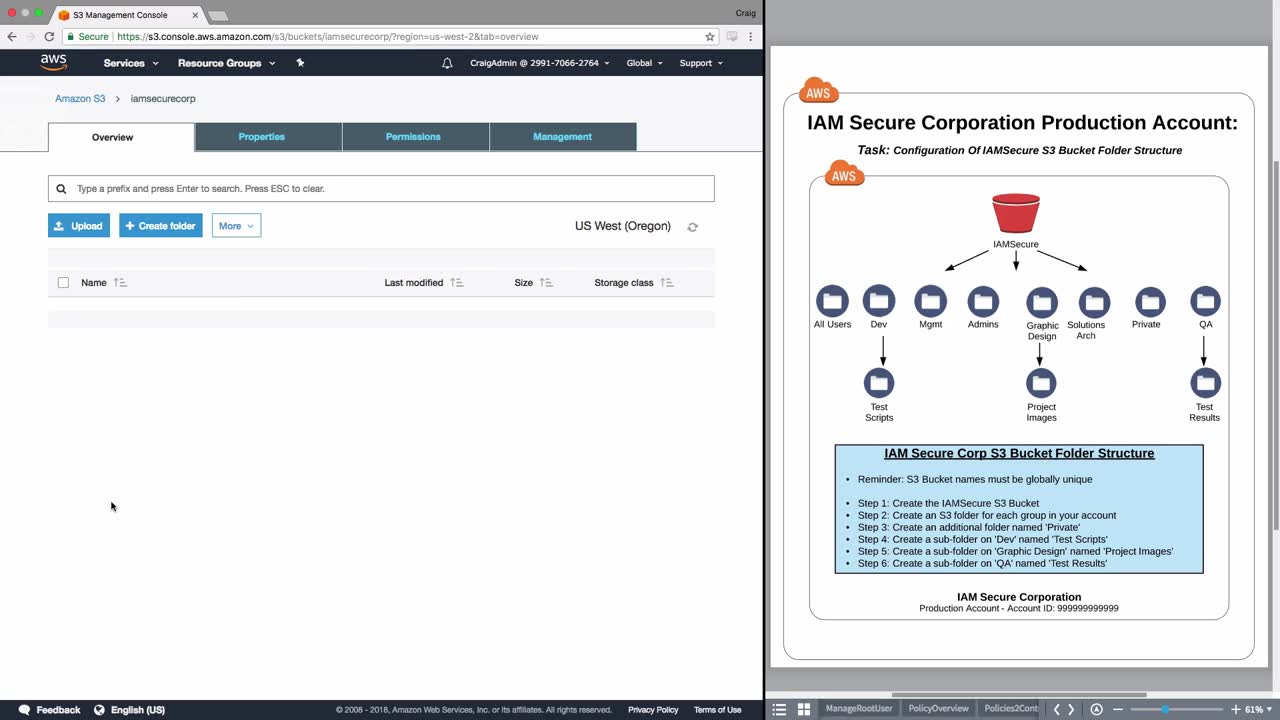Click the Secure padlock in address bar
Image resolution: width=1280 pixels, height=720 pixels.
70,37
